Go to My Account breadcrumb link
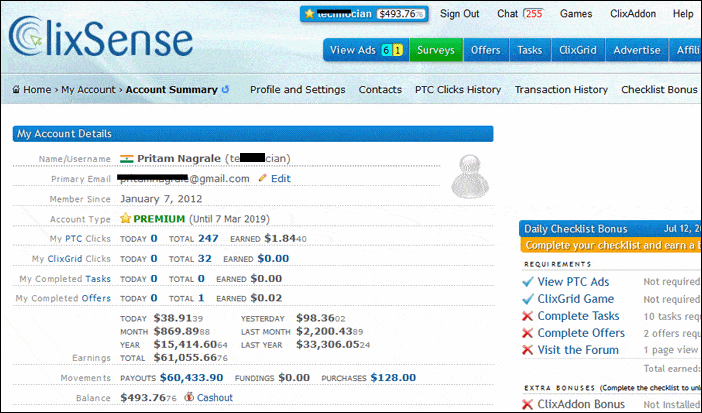 tap(88, 90)
